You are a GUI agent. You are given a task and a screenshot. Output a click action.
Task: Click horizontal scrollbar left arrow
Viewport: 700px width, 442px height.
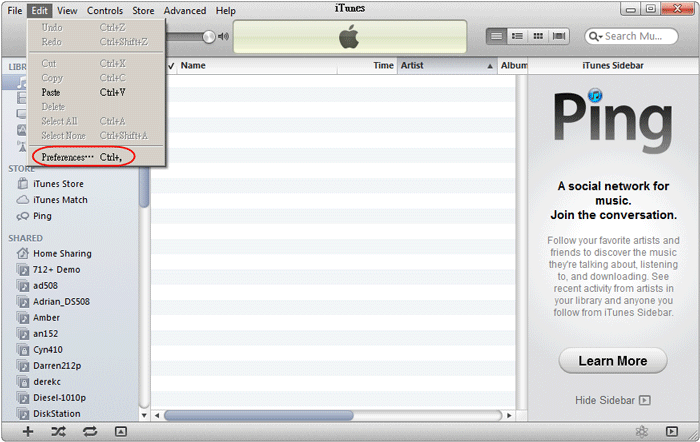[x=157, y=416]
